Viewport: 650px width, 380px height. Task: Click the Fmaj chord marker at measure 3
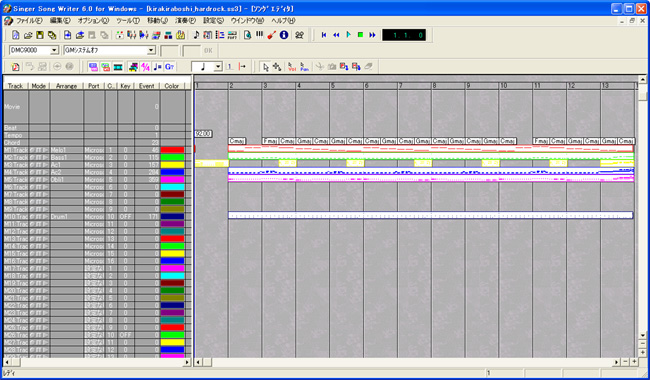point(270,141)
